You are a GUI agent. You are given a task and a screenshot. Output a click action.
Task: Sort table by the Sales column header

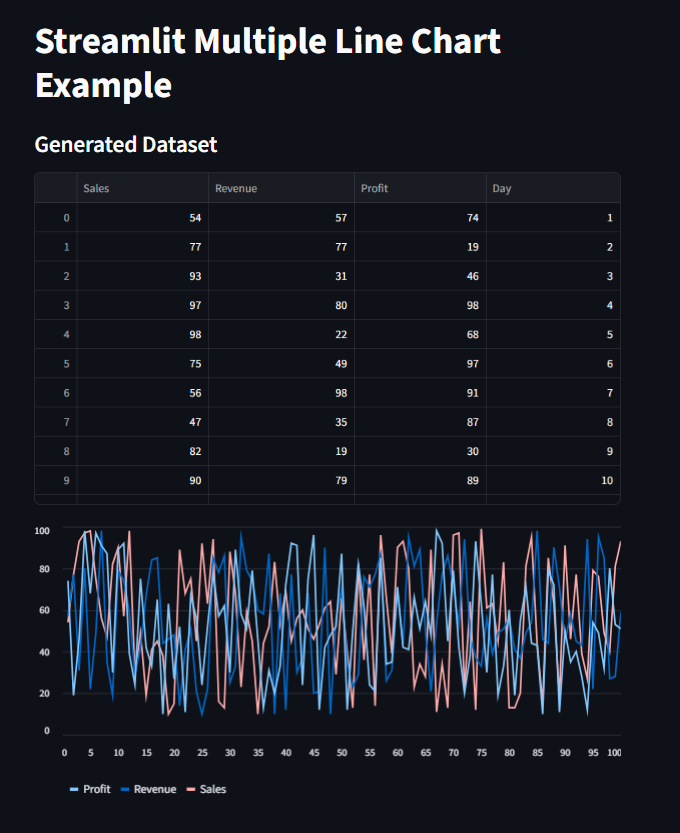[x=143, y=188]
